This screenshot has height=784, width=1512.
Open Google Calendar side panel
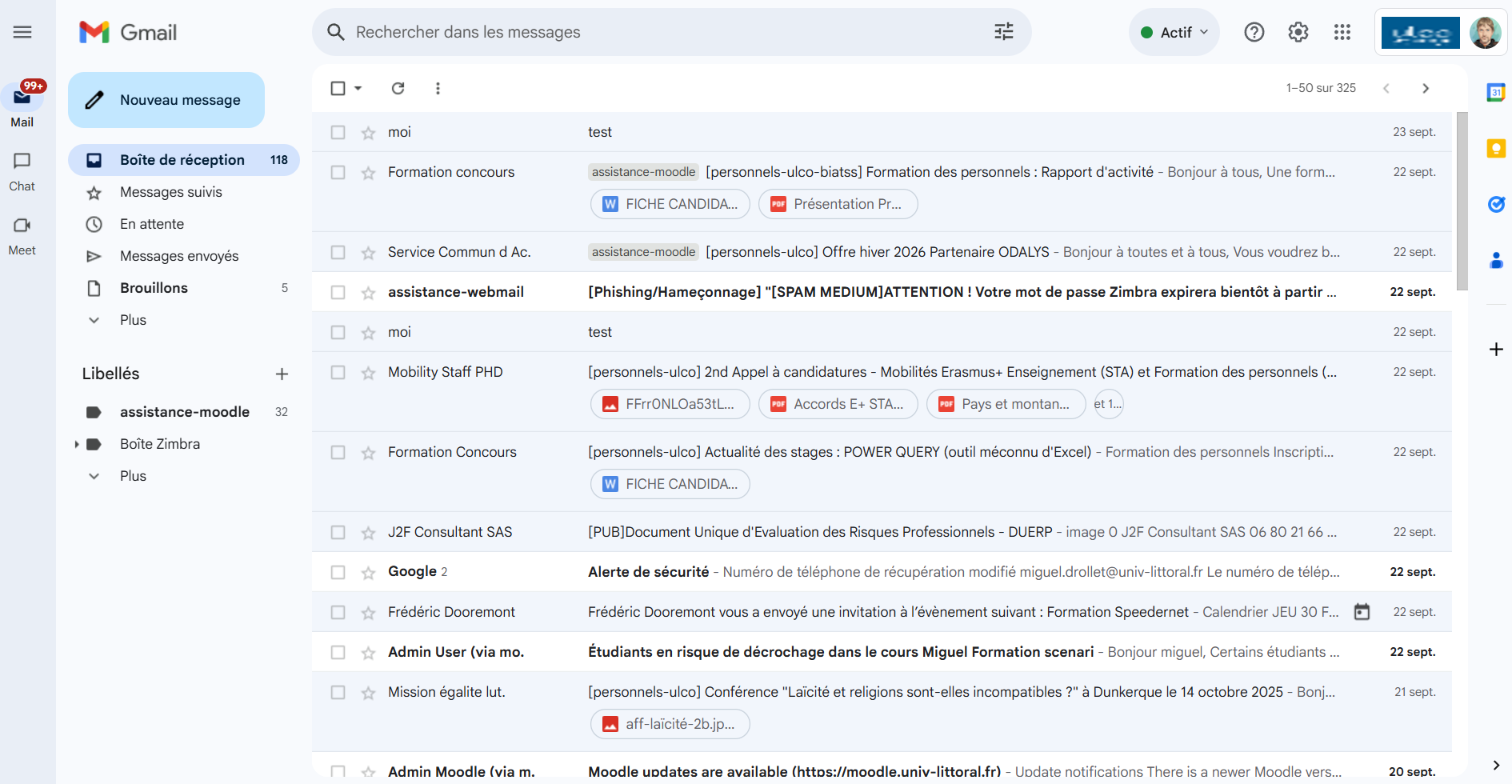tap(1495, 92)
